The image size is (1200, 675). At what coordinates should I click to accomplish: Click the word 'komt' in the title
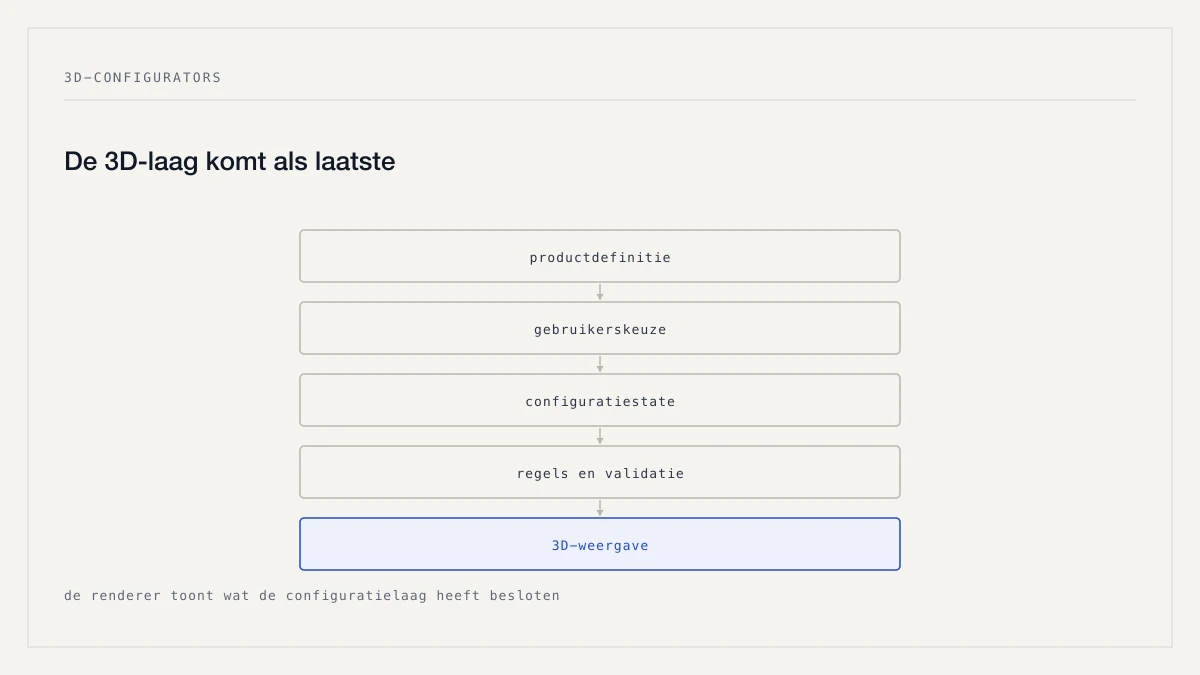pos(232,161)
